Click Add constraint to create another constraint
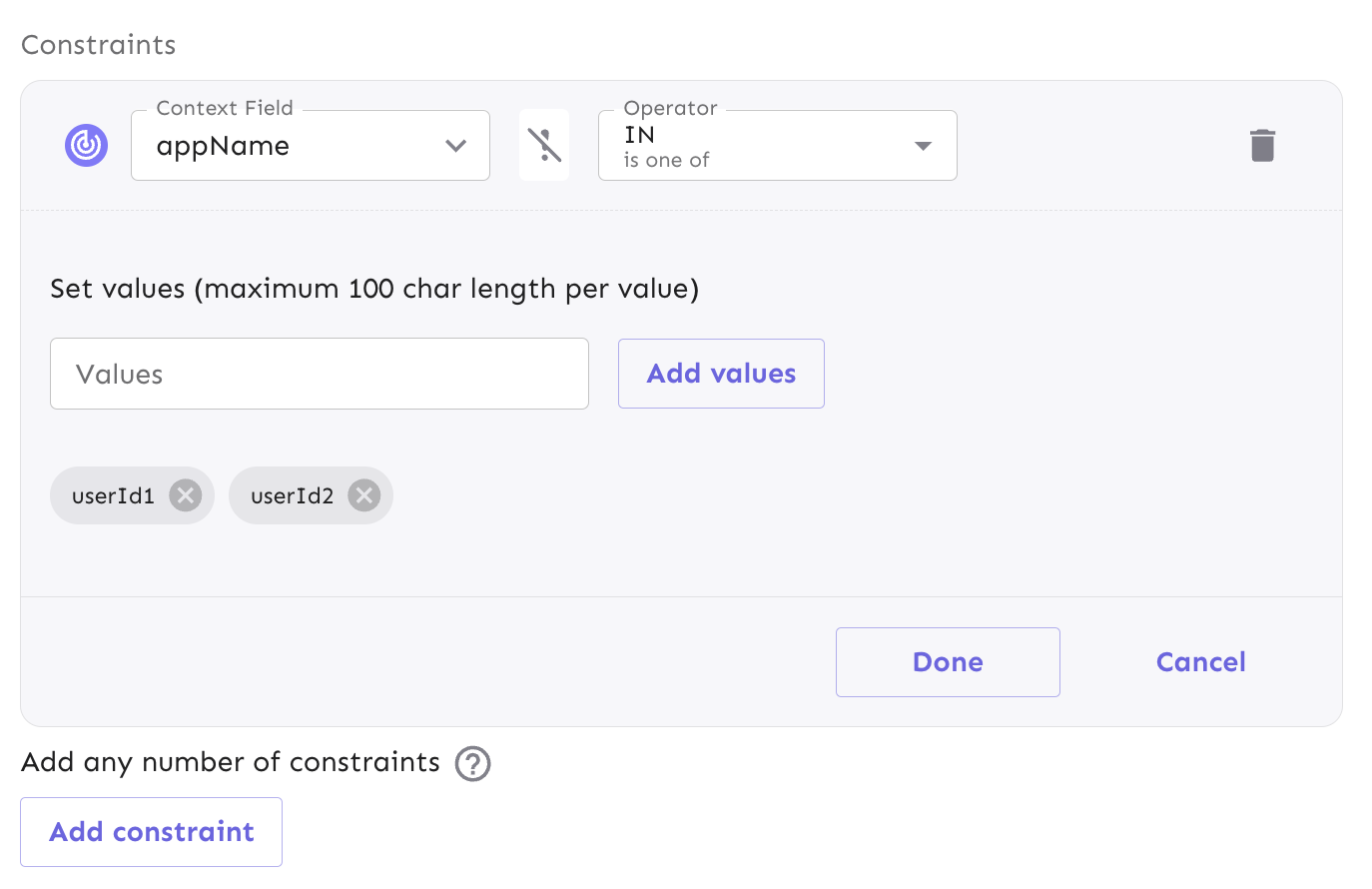Screen dimensions: 1372x889 point(150,831)
